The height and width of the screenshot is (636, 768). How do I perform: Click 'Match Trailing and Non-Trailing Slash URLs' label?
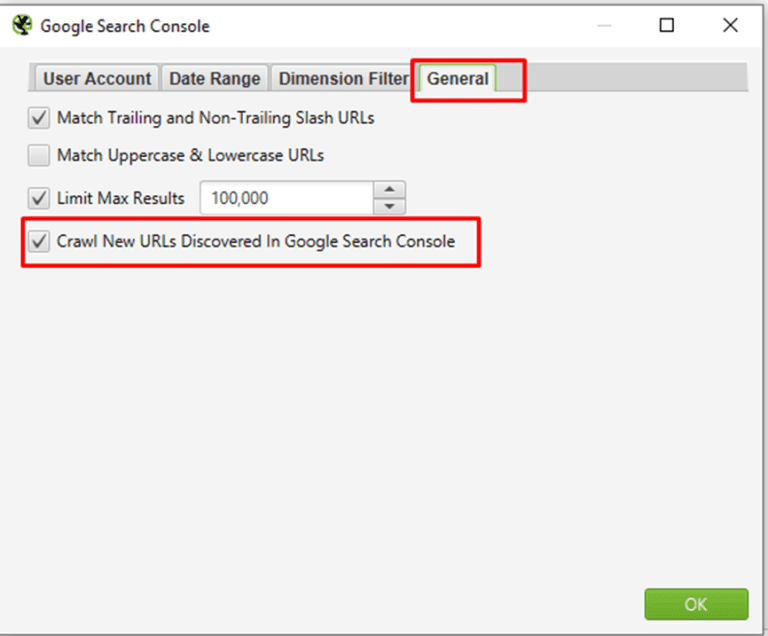tap(216, 118)
